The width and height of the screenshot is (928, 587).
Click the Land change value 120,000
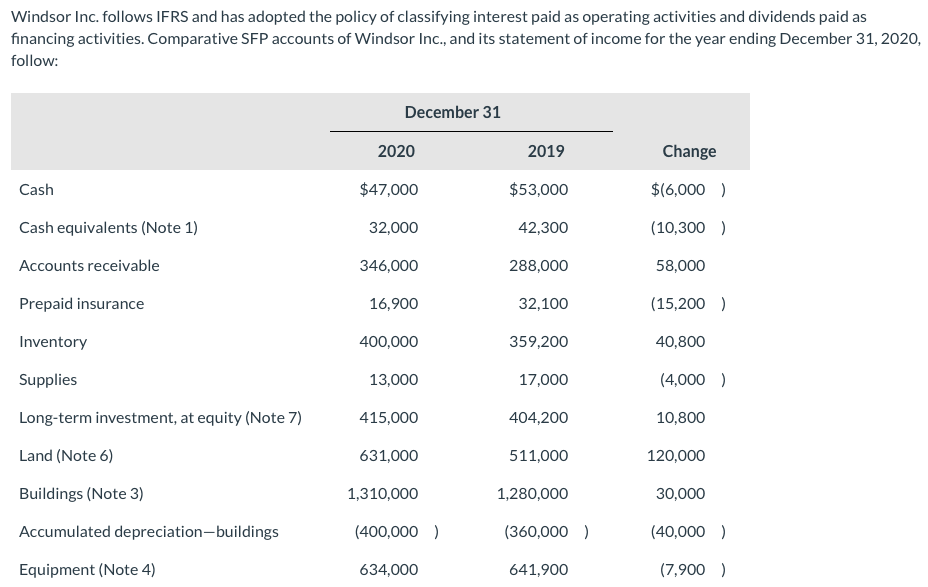click(676, 456)
